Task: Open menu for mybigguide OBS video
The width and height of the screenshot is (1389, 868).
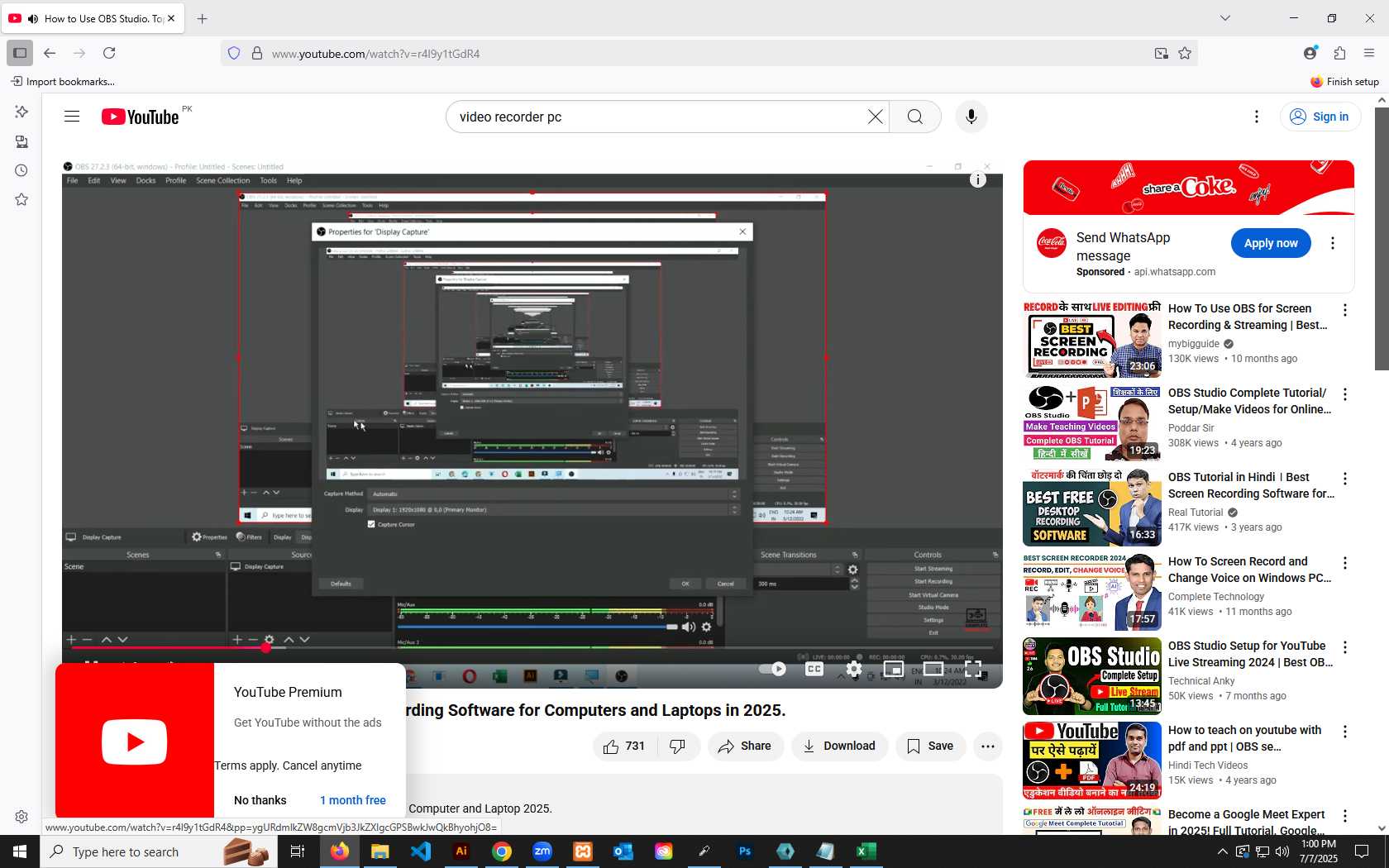Action: (x=1345, y=310)
